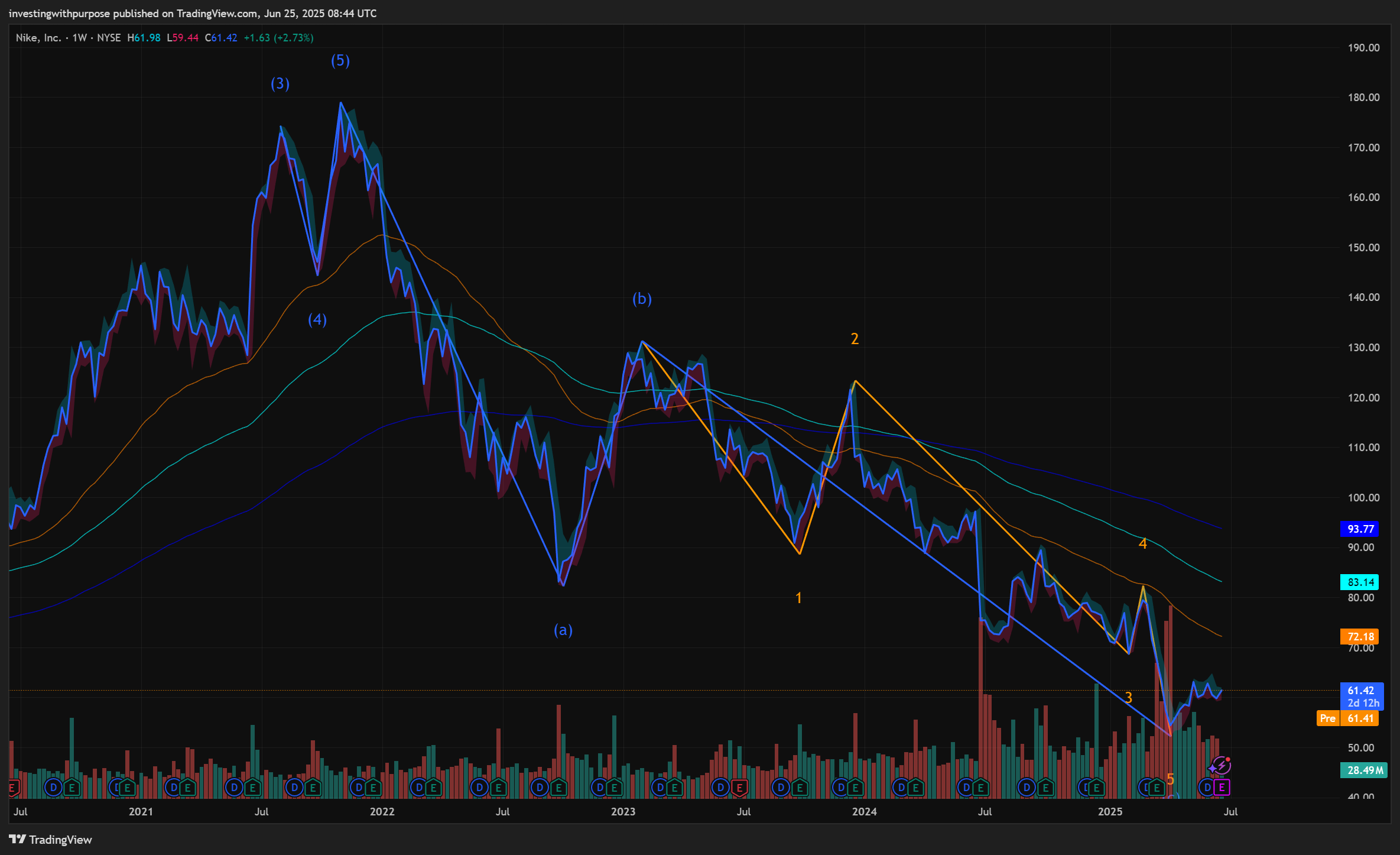1400x855 pixels.
Task: Click the blue 93.77 moving average price label
Action: click(x=1359, y=529)
